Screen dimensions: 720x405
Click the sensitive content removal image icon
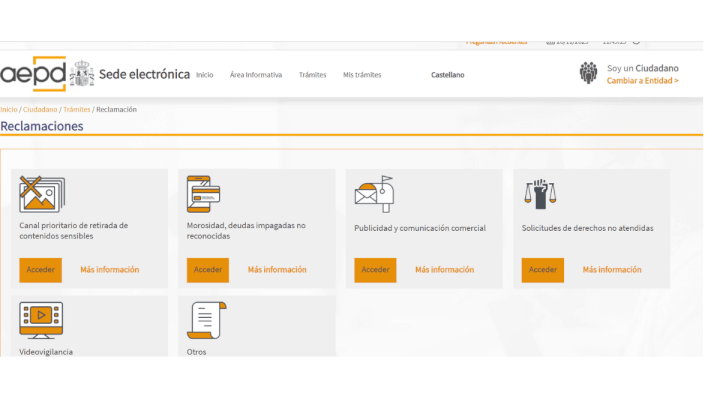tap(42, 193)
